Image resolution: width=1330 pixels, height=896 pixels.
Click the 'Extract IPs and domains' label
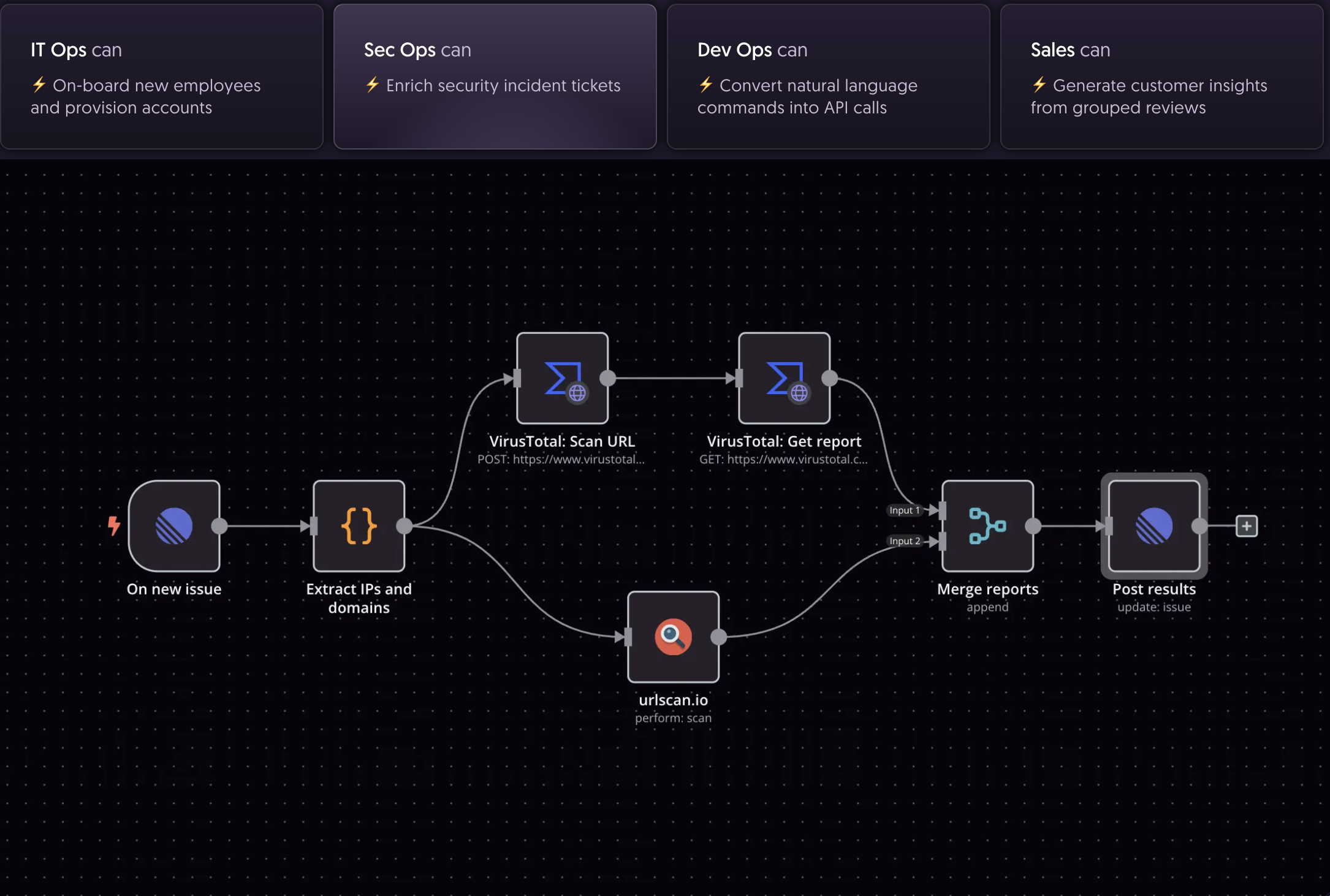click(x=359, y=598)
